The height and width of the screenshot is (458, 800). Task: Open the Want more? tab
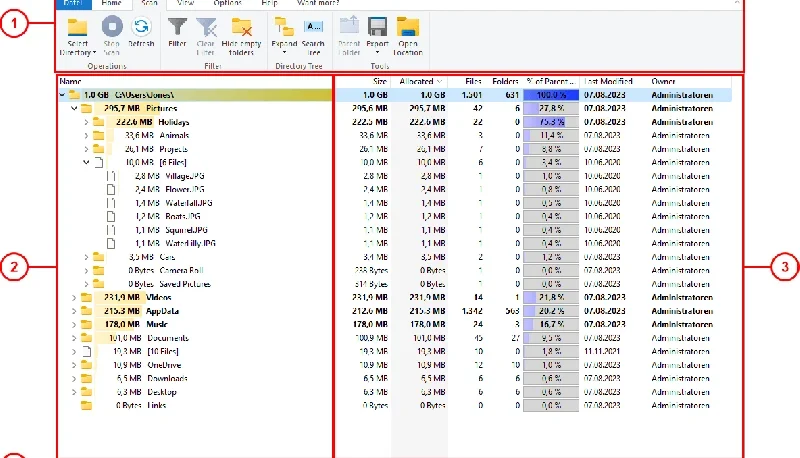tap(318, 3)
